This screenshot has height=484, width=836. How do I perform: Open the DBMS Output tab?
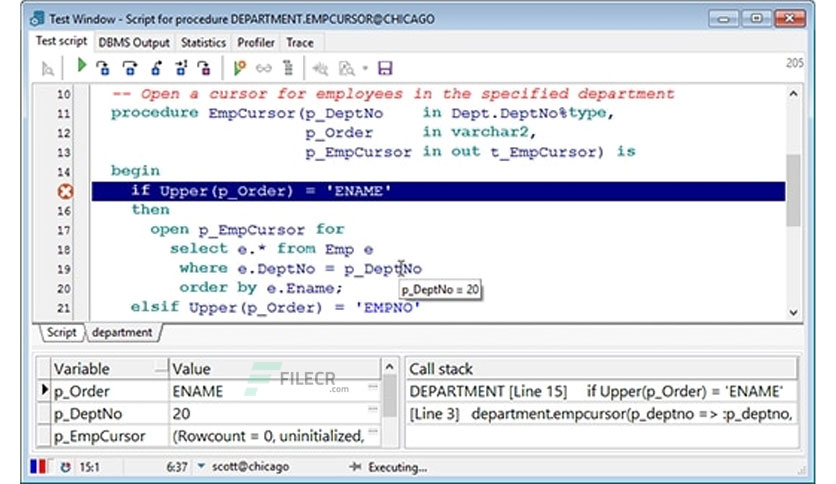[134, 43]
